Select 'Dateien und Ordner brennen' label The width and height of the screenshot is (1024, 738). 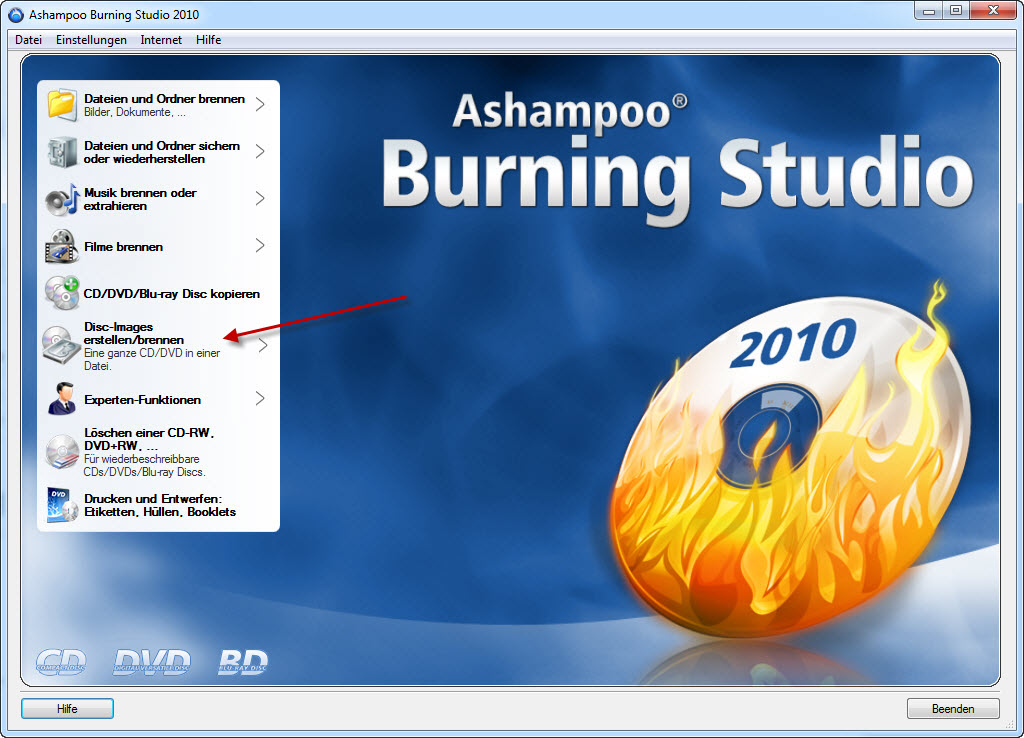(165, 99)
